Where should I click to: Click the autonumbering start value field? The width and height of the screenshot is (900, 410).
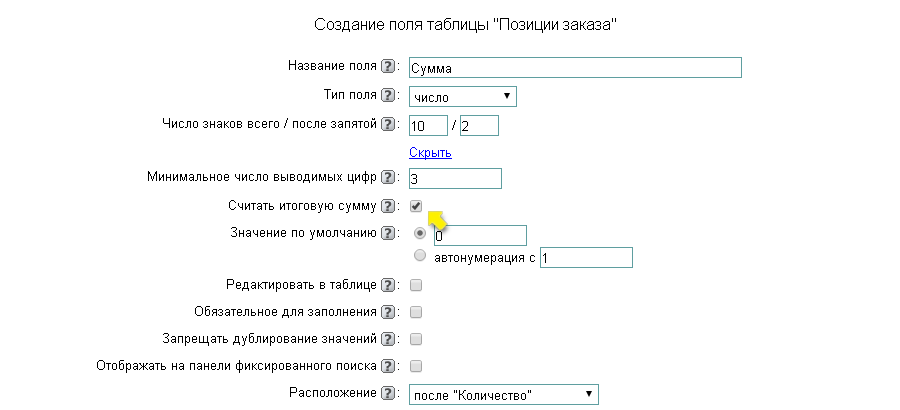click(586, 258)
